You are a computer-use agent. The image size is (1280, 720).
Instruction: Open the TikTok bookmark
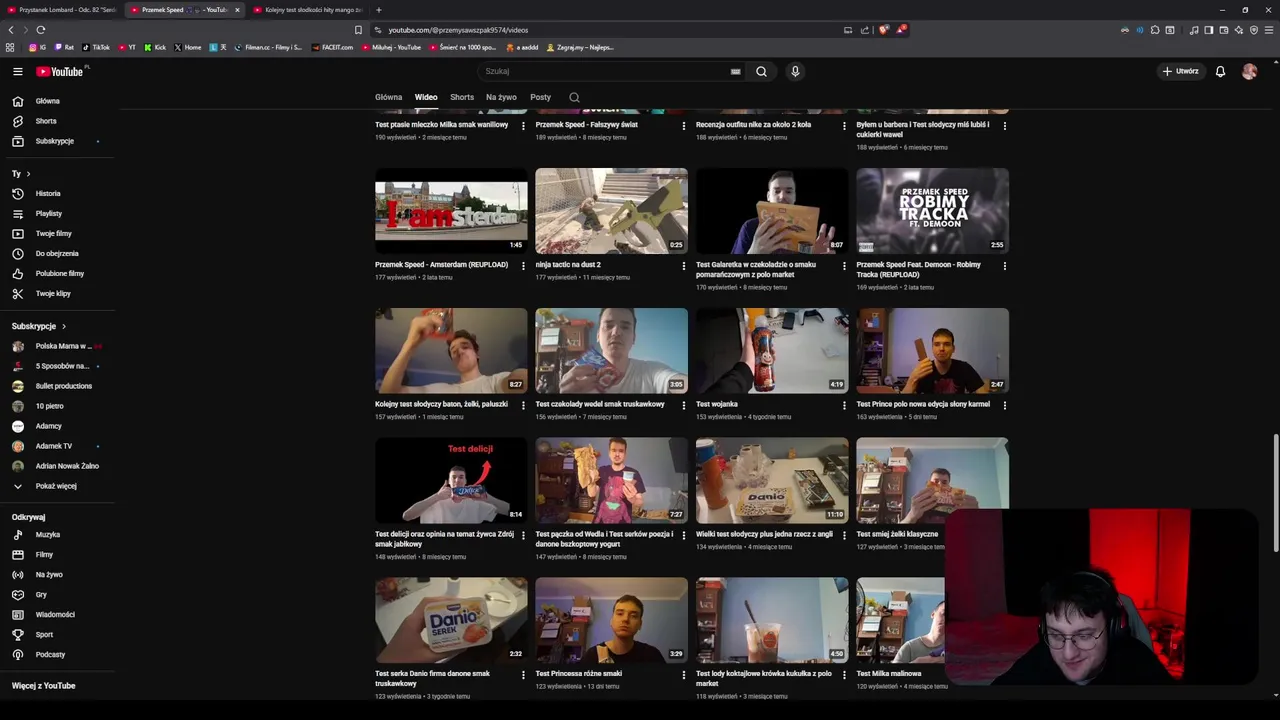click(96, 47)
